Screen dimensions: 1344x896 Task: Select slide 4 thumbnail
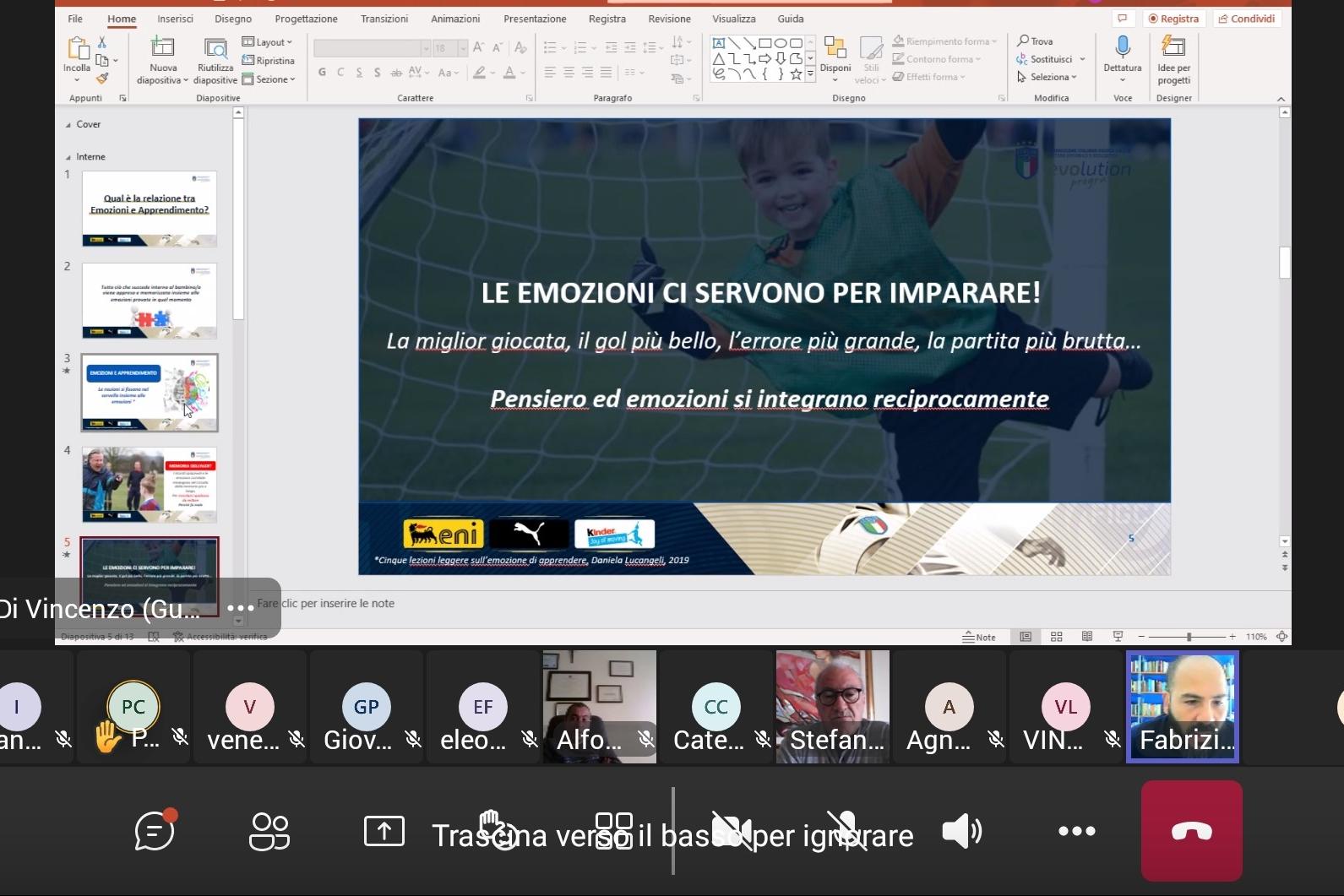(x=150, y=485)
